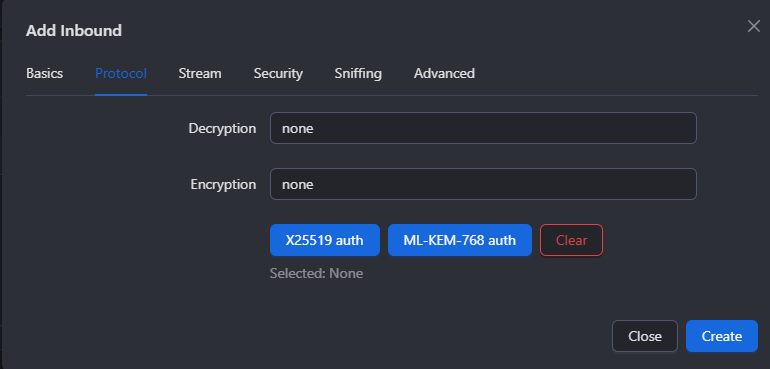Choose ML-KEM-768 auth button
Viewport: 770px width, 369px height.
[460, 240]
